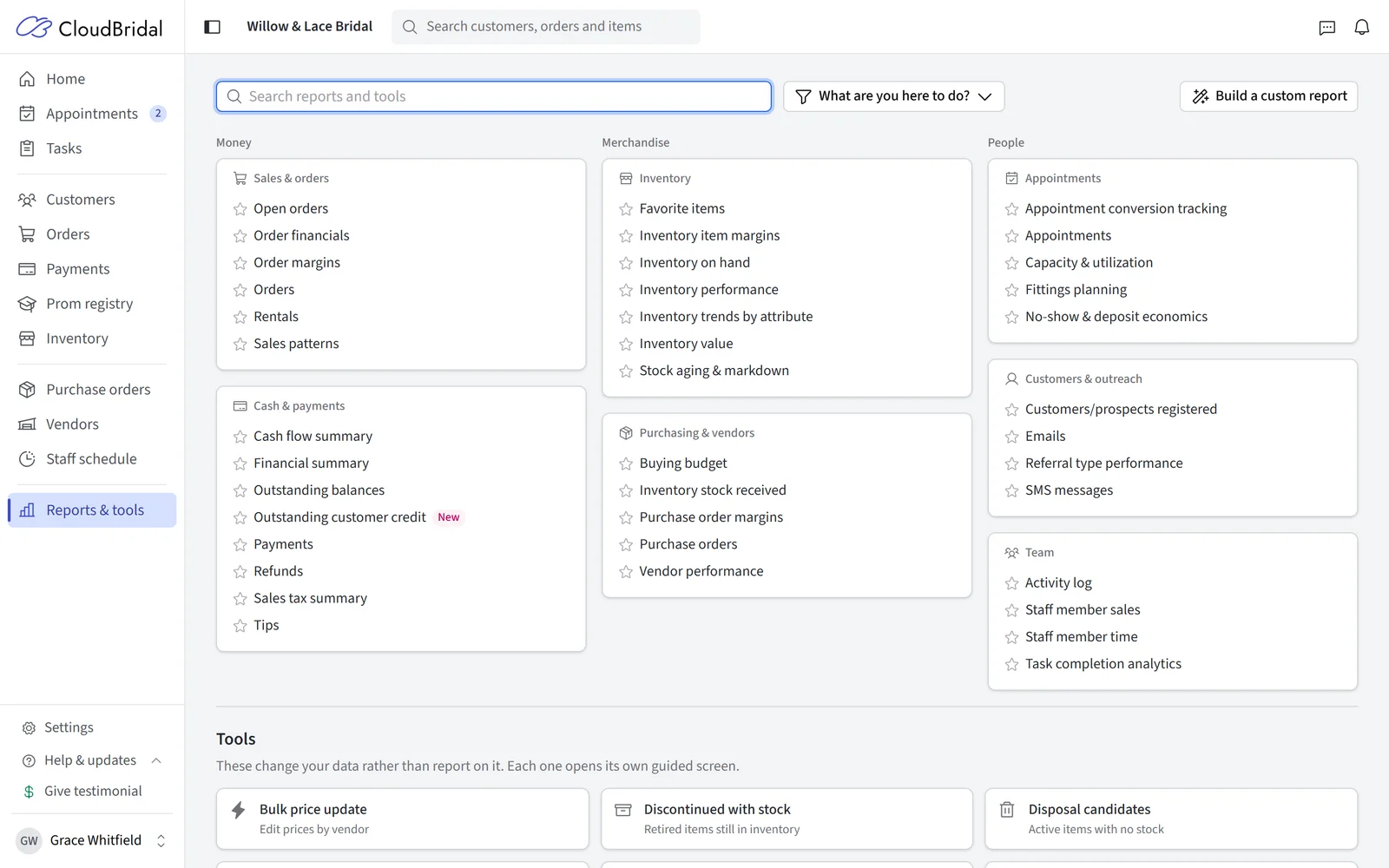Screen dimensions: 1389x868
Task: Open Customers in the sidebar
Action: (x=91, y=200)
